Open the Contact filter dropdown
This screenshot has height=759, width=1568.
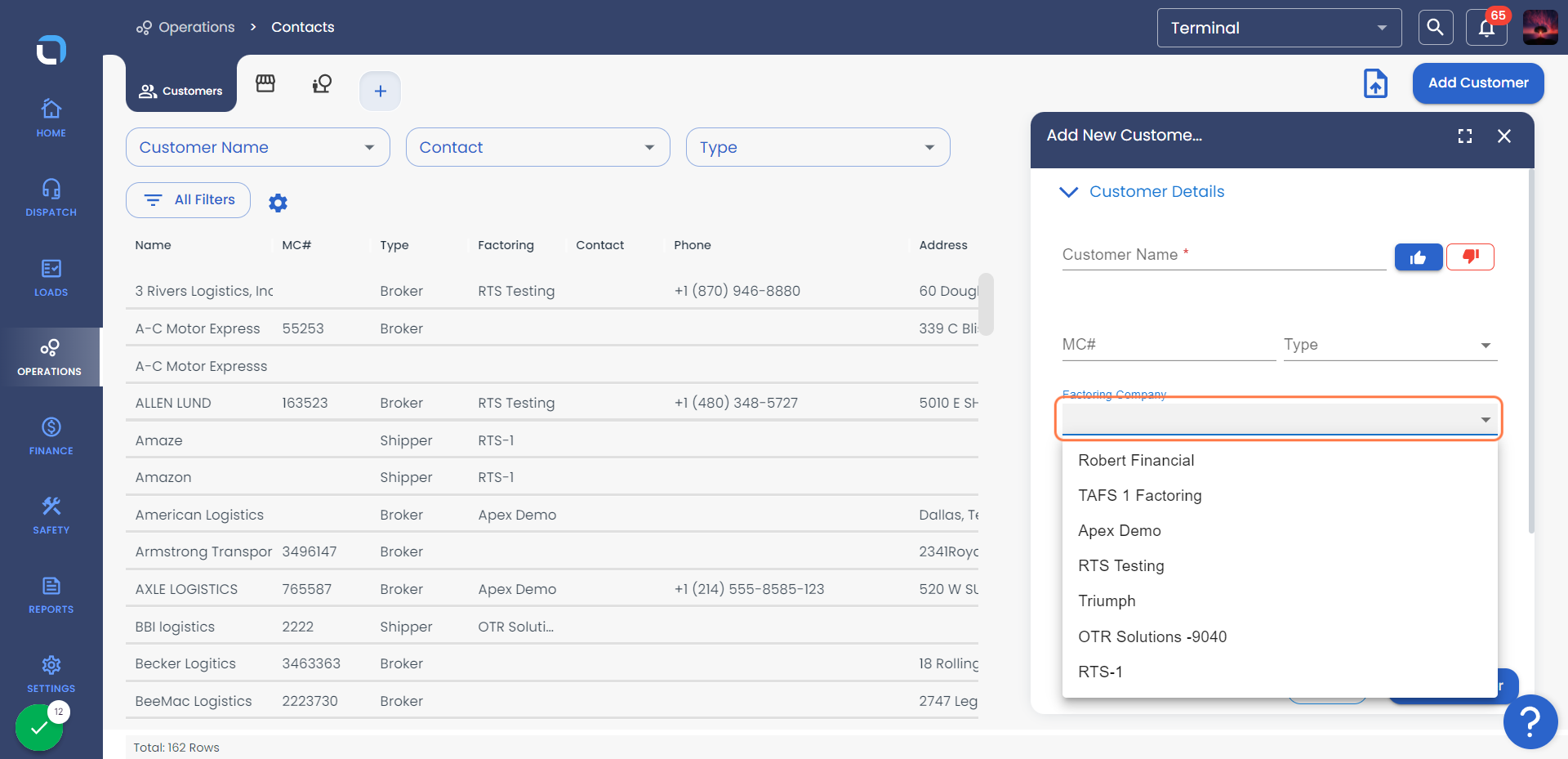538,147
